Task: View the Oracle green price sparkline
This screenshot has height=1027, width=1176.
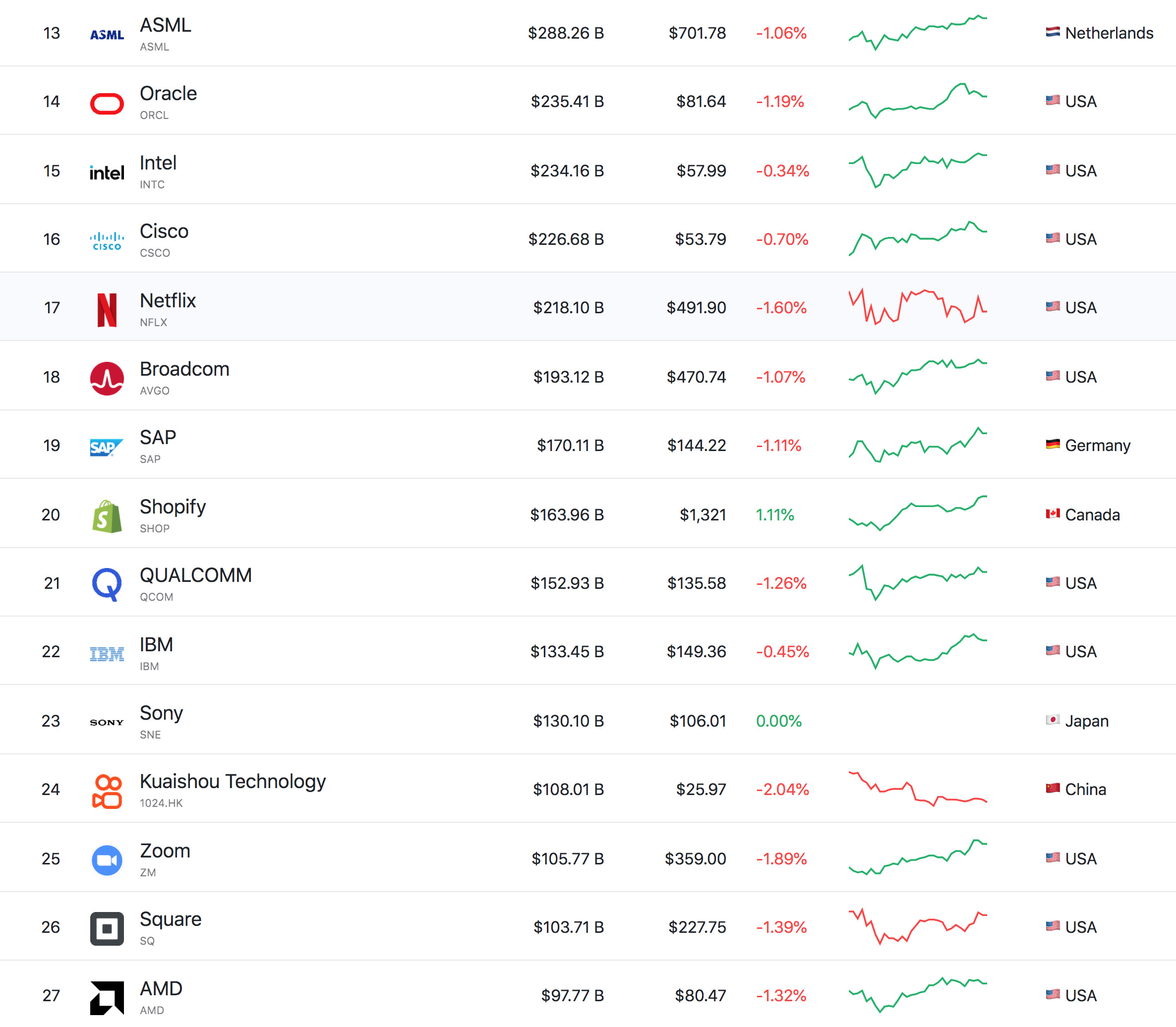Action: click(918, 101)
